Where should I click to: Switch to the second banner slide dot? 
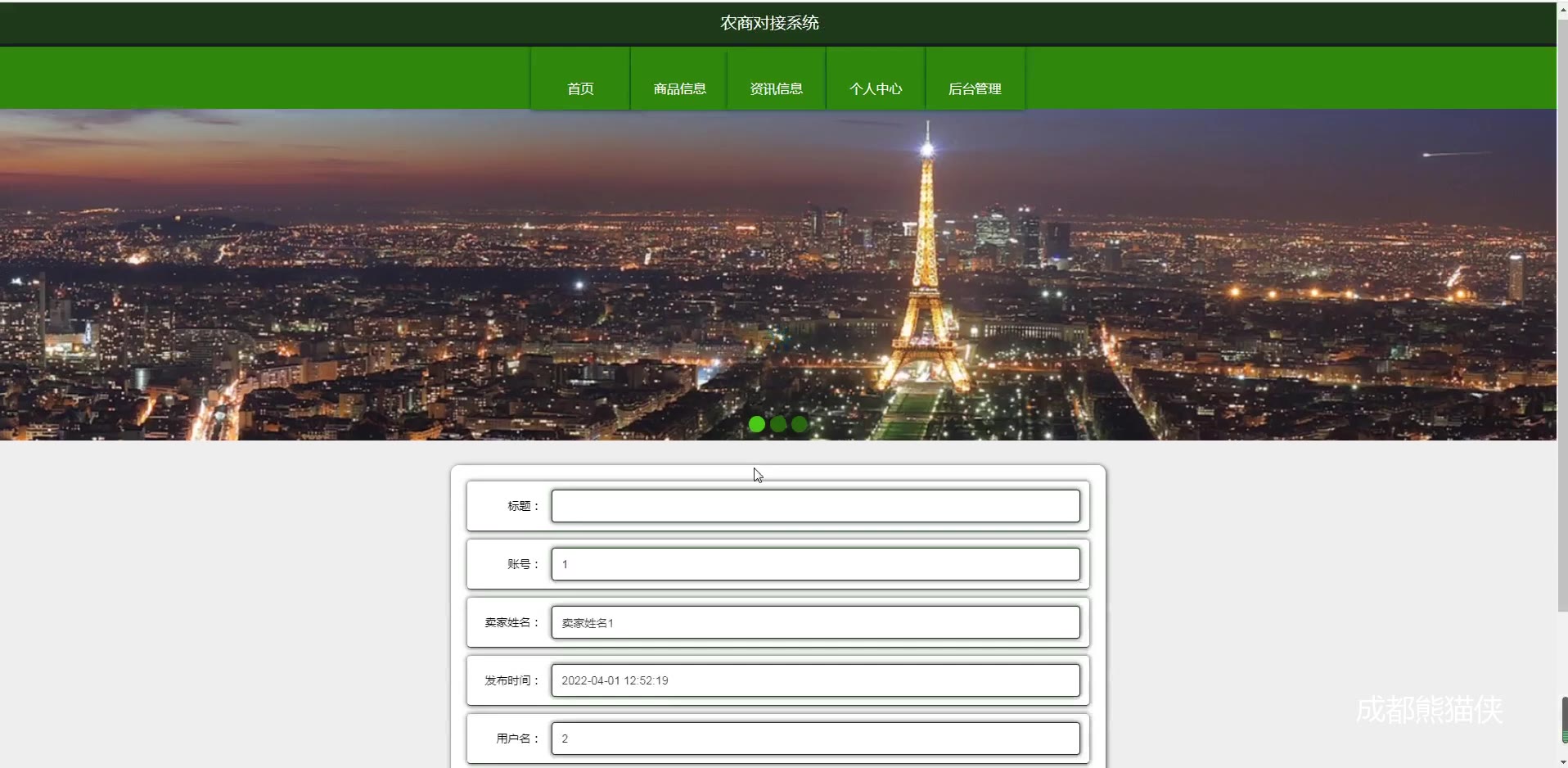778,424
